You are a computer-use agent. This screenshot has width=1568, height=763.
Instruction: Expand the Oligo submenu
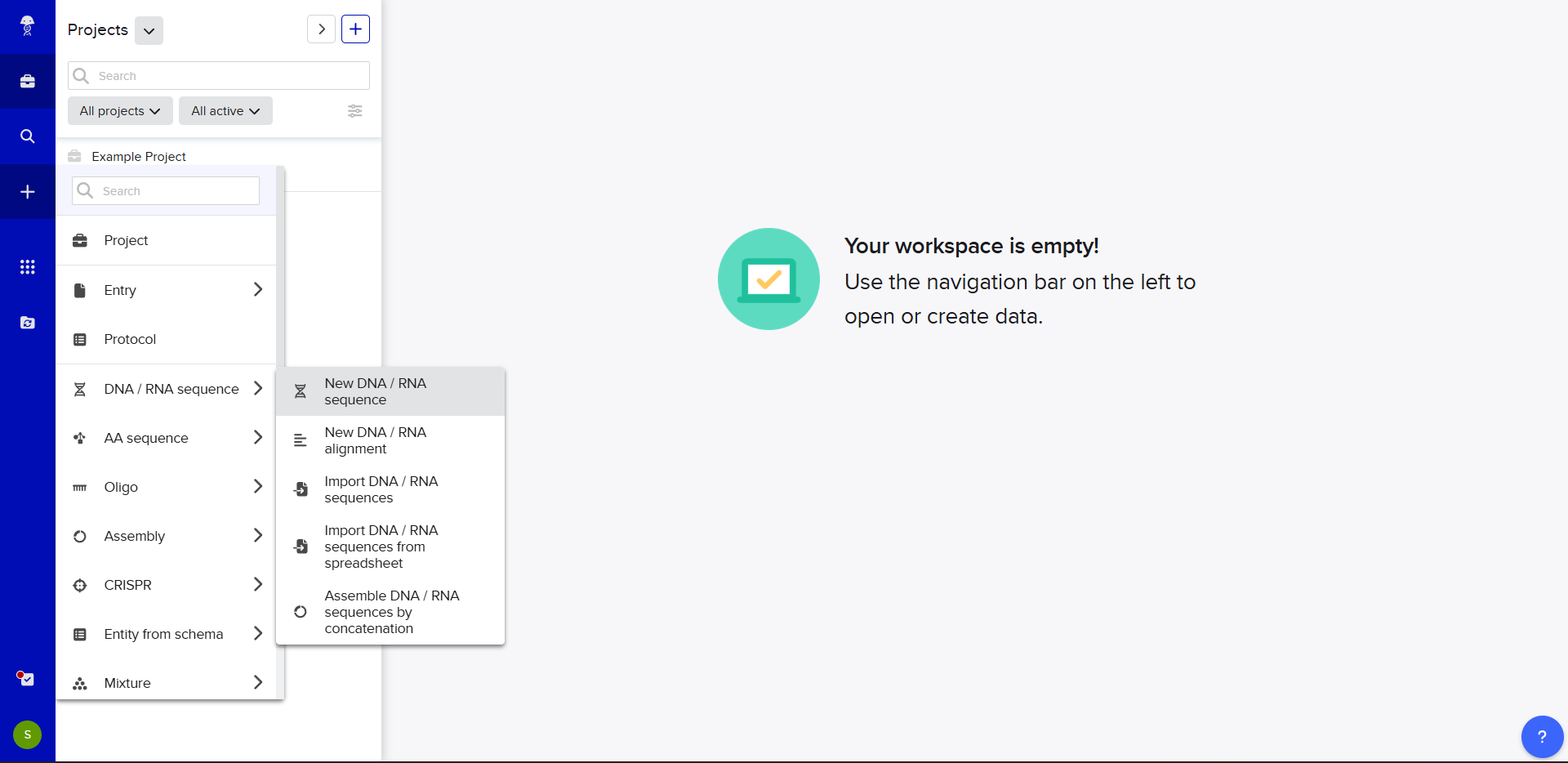tap(257, 487)
